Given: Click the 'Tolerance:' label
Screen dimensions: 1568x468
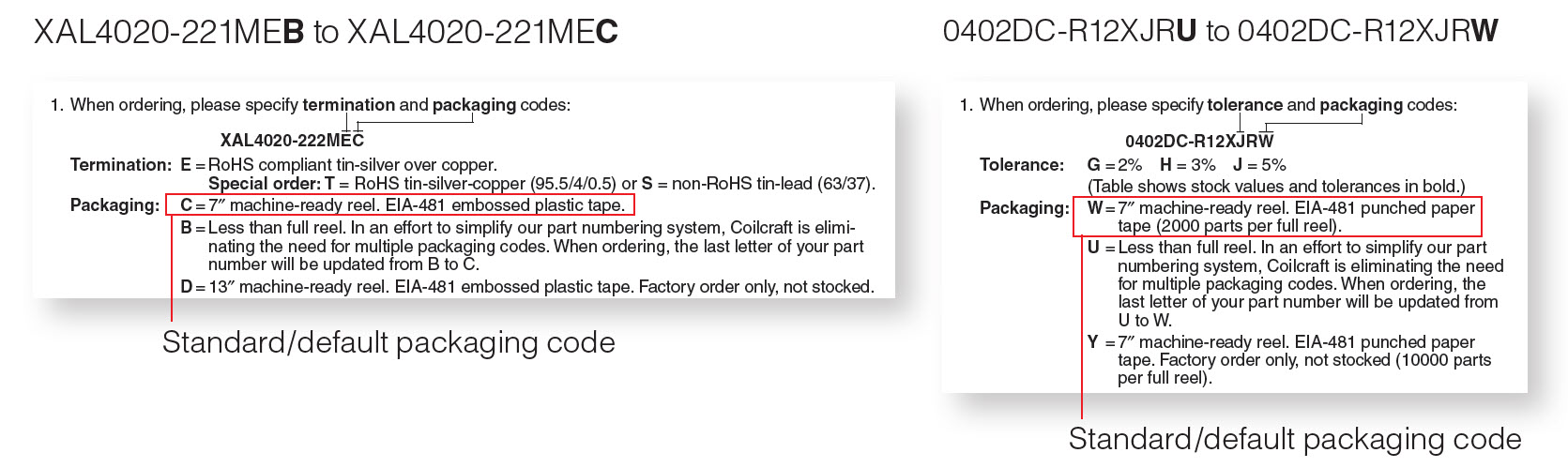Looking at the screenshot, I should pyautogui.click(x=1022, y=164).
